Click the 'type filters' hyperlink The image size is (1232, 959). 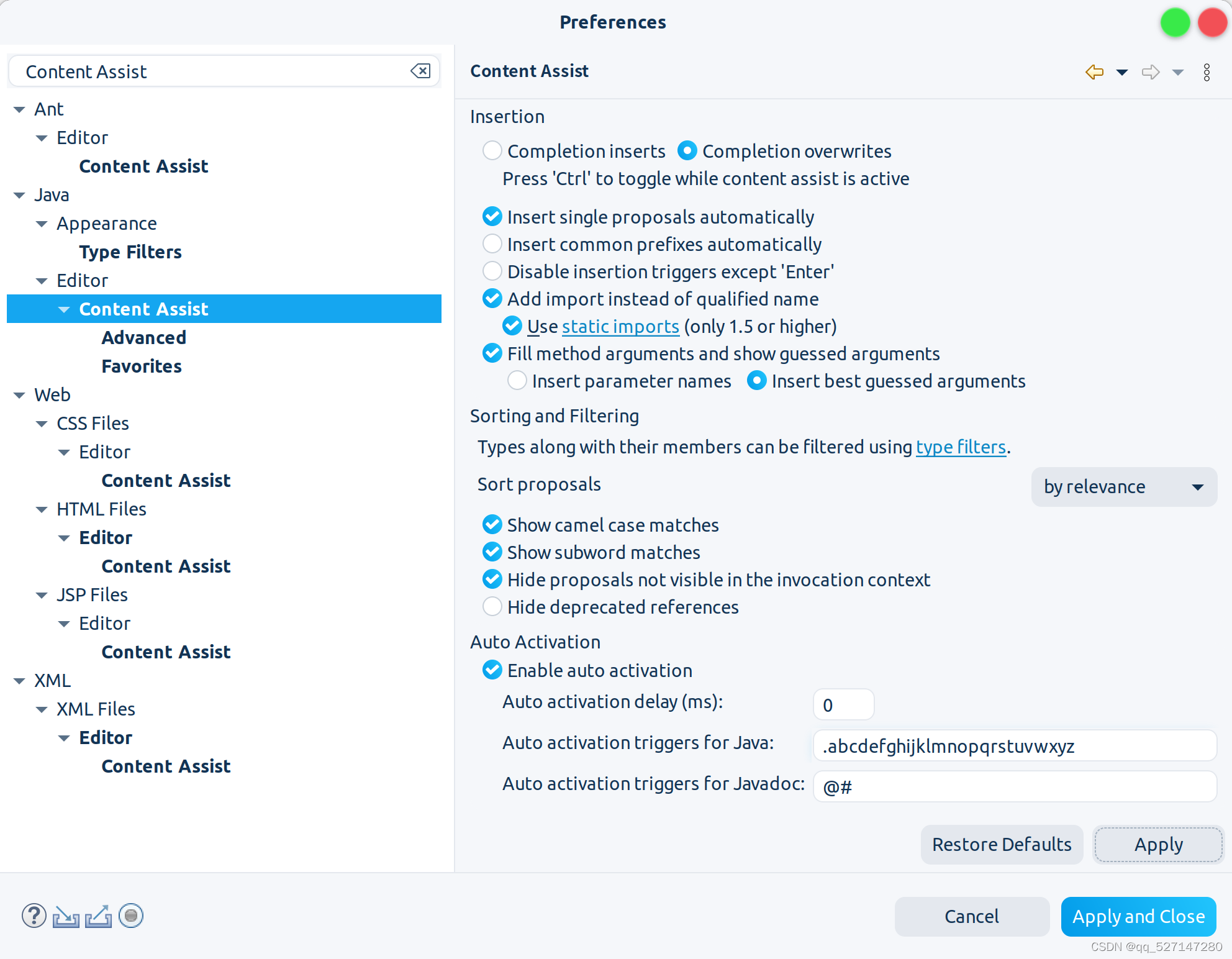coord(960,446)
